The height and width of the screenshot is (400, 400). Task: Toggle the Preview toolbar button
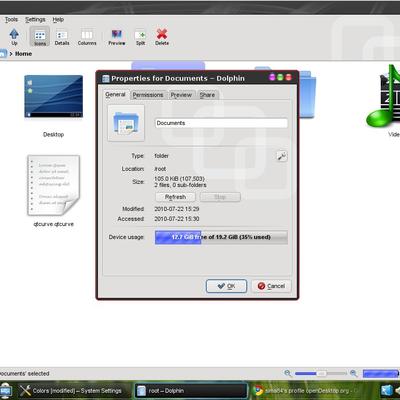tap(117, 37)
